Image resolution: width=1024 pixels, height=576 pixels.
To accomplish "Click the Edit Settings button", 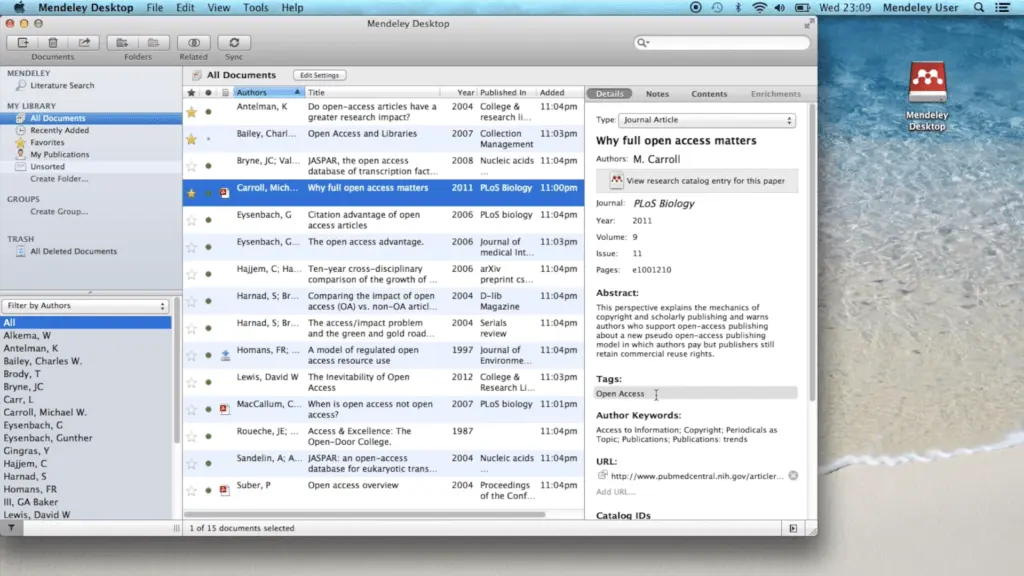I will [319, 75].
